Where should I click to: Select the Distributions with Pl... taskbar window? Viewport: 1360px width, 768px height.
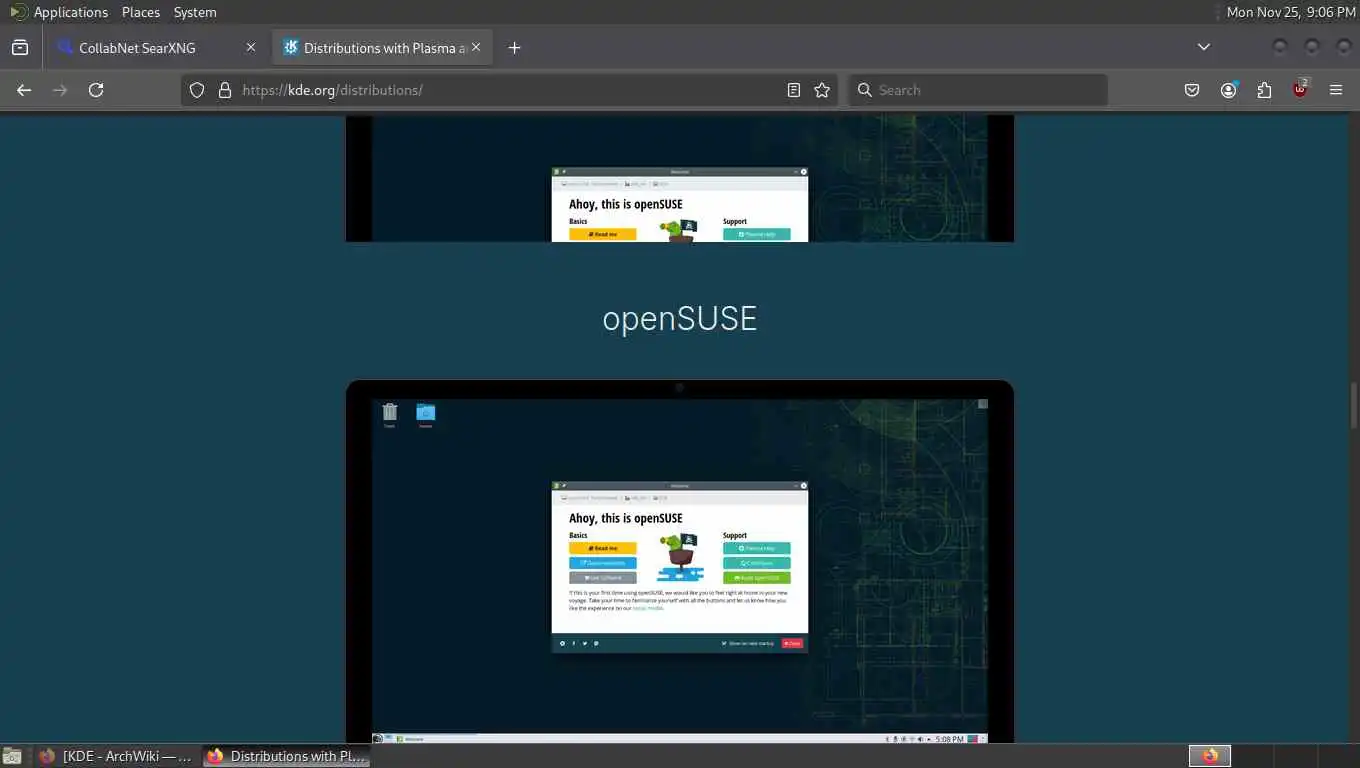click(286, 756)
